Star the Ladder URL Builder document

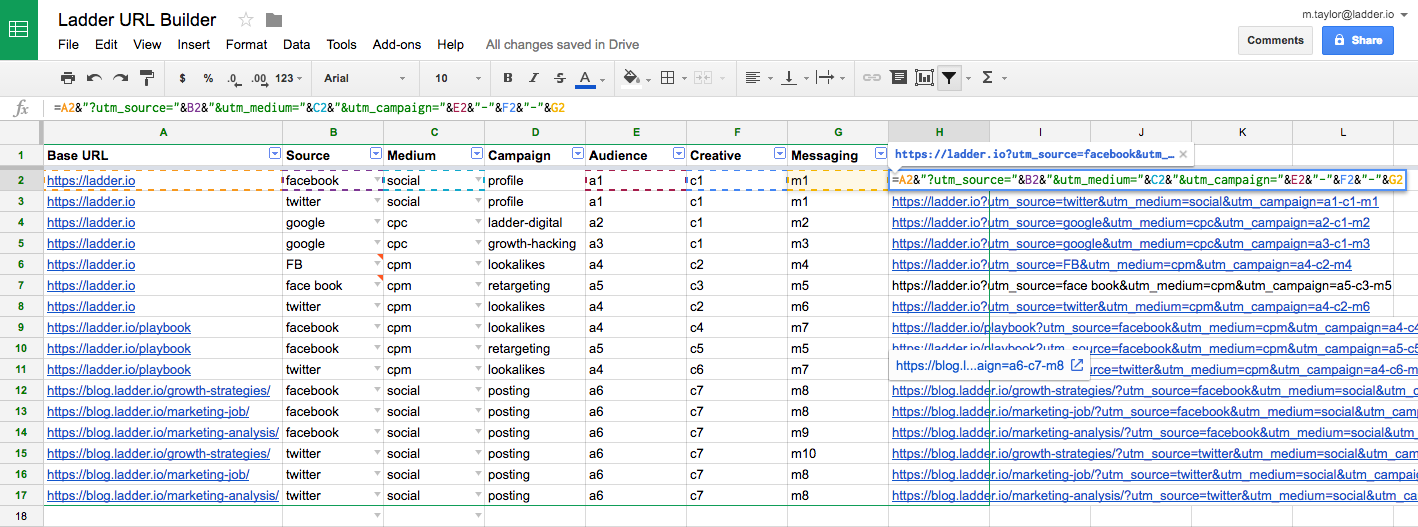[x=247, y=20]
